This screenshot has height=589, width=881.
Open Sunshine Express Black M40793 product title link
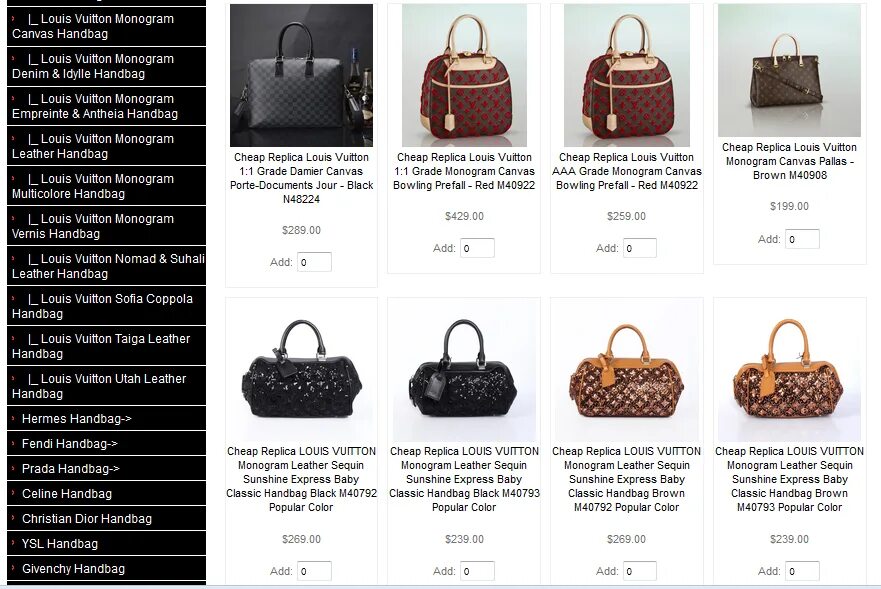coord(464,479)
